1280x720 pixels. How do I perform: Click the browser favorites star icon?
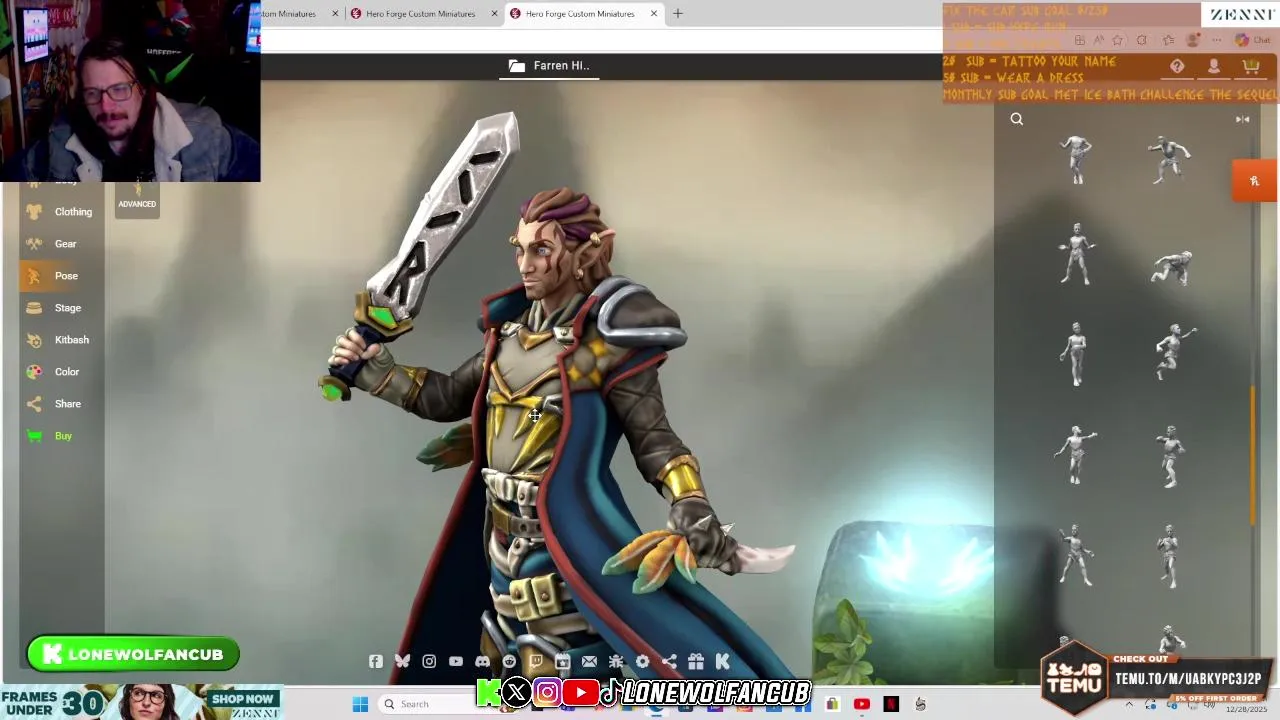tap(1116, 40)
